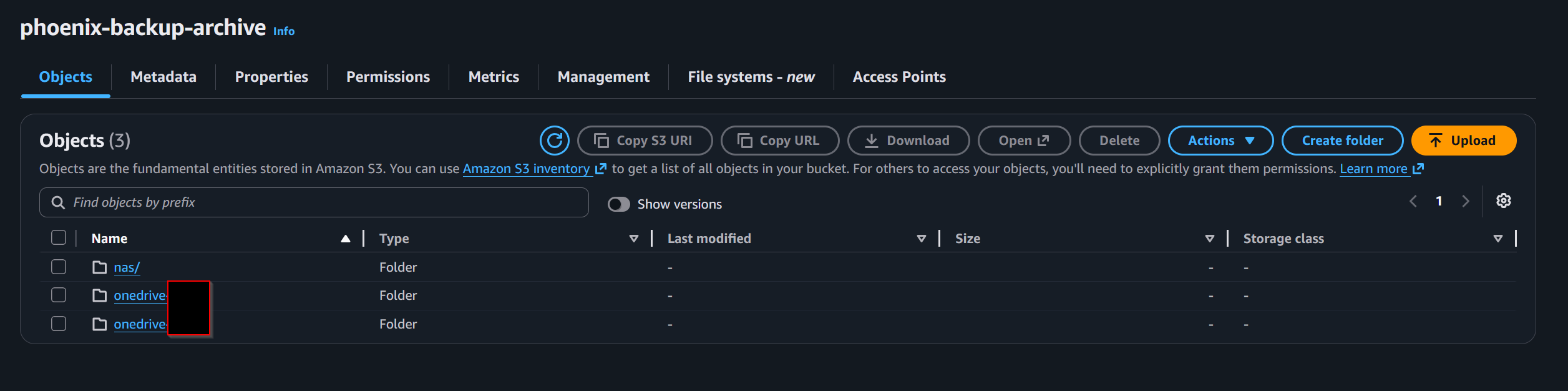Open the File systems - new tab
1568x391 pixels.
click(751, 77)
